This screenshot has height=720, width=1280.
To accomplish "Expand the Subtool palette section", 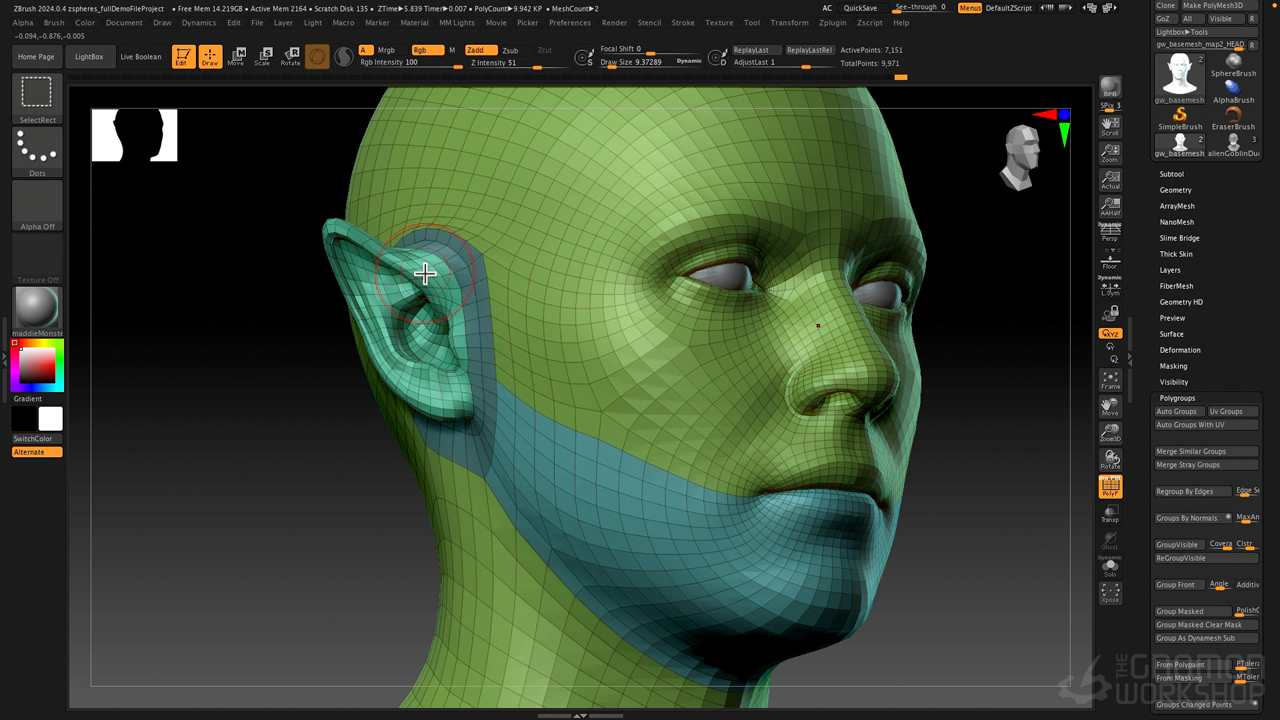I will point(1171,174).
